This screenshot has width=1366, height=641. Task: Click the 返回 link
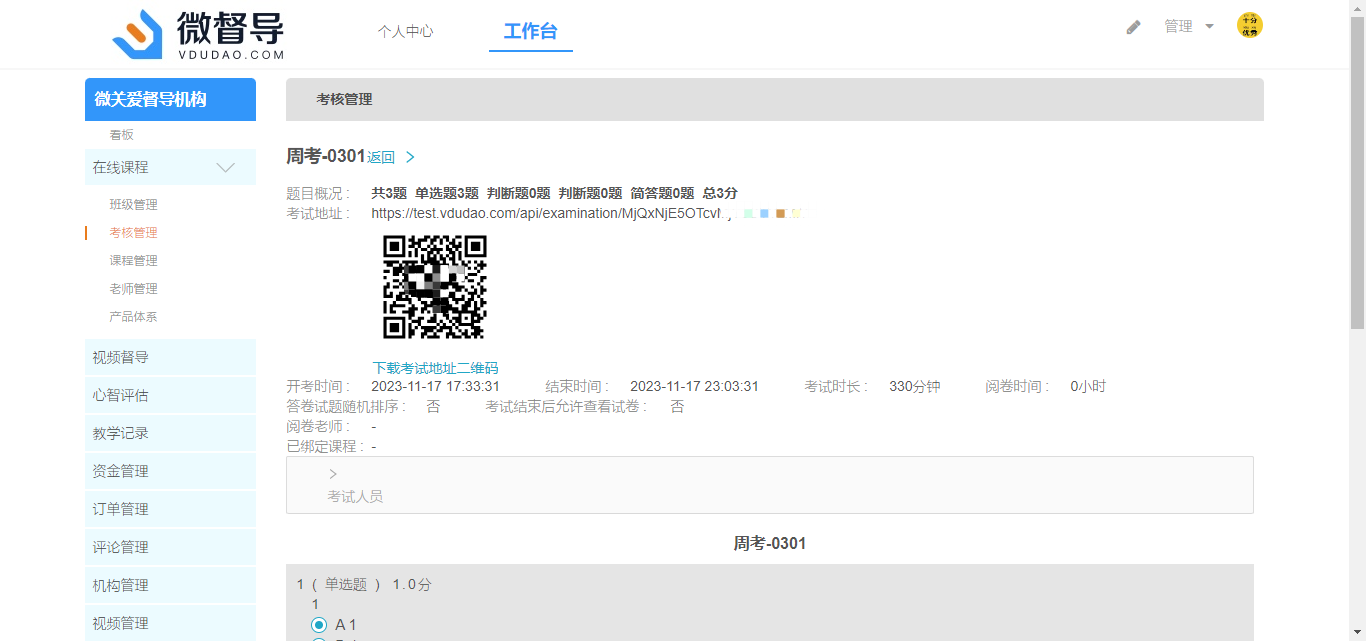tap(381, 157)
